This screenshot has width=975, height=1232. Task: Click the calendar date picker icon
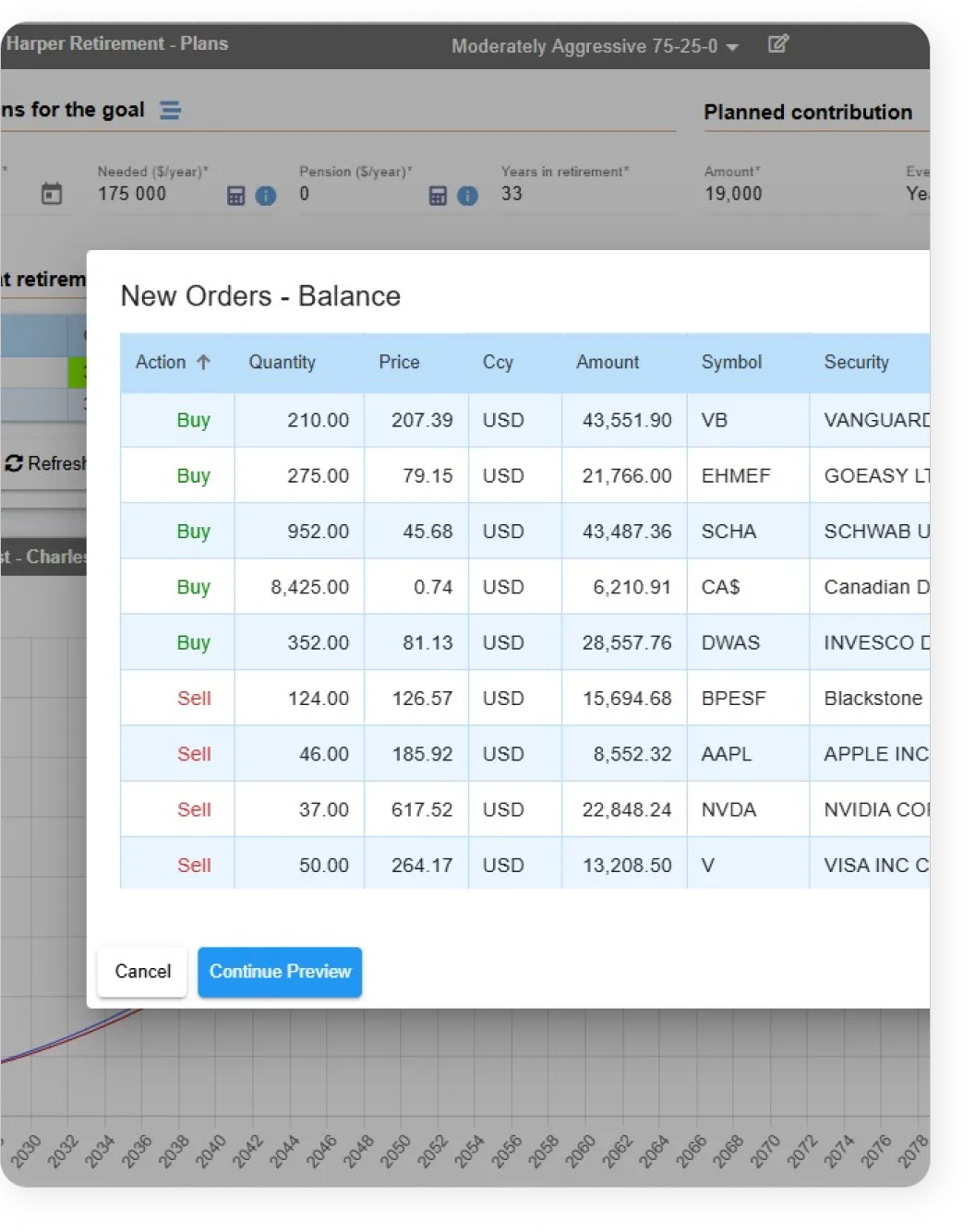coord(52,193)
